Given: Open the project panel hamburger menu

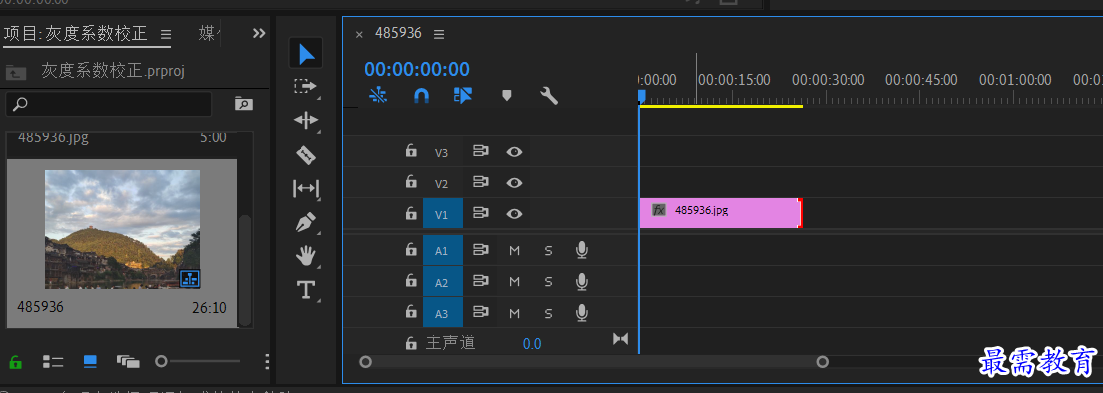Looking at the screenshot, I should (166, 34).
